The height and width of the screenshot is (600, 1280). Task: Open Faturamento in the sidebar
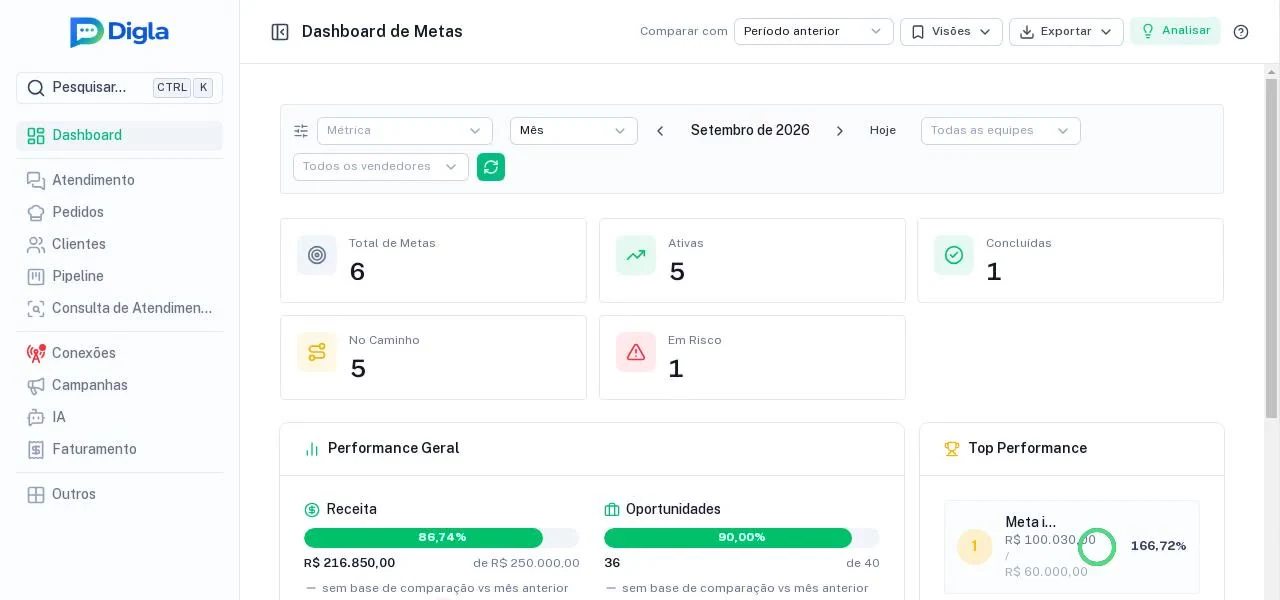(x=119, y=449)
